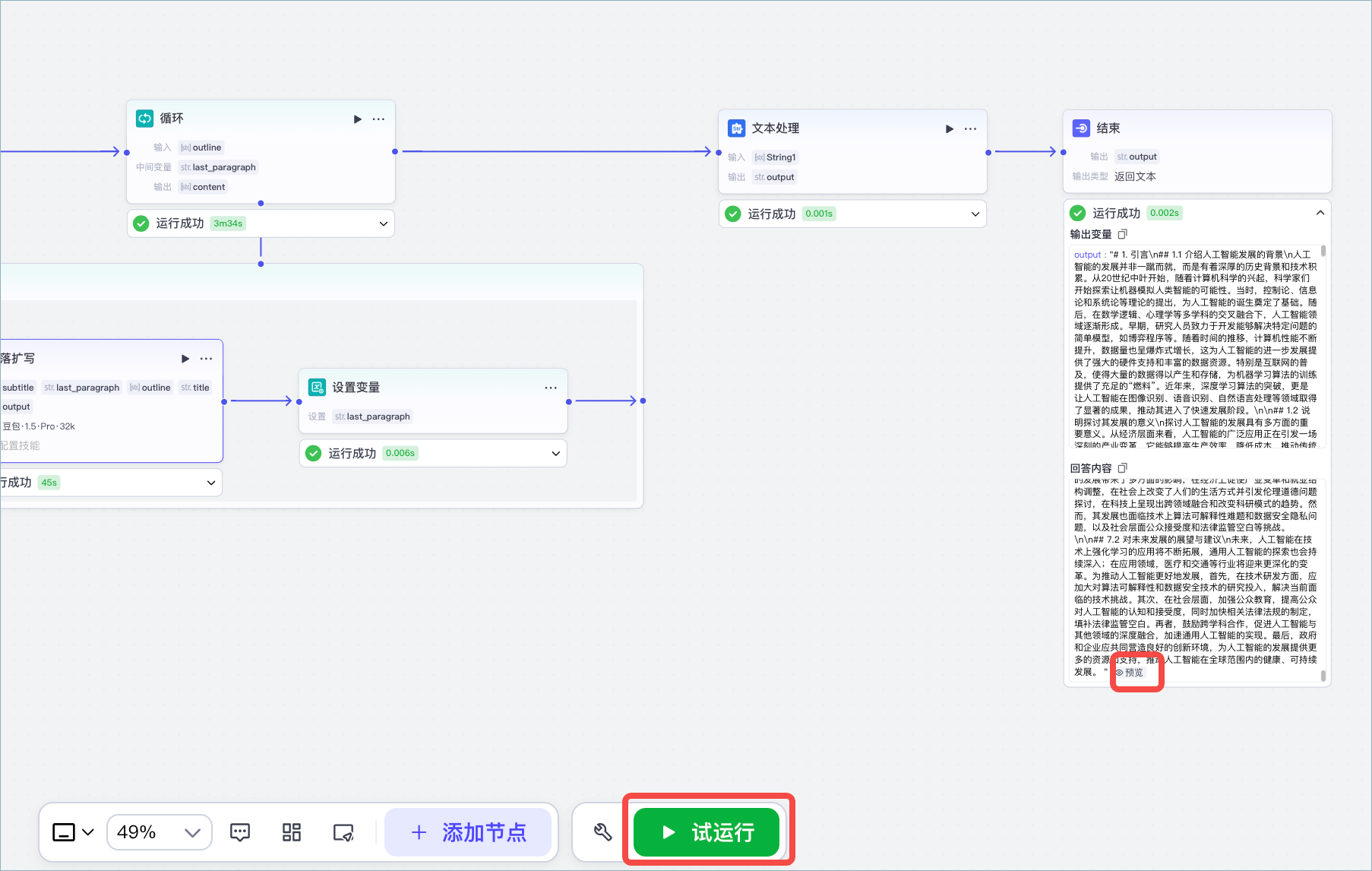Open the 设置变量 node more options menu

[x=551, y=388]
